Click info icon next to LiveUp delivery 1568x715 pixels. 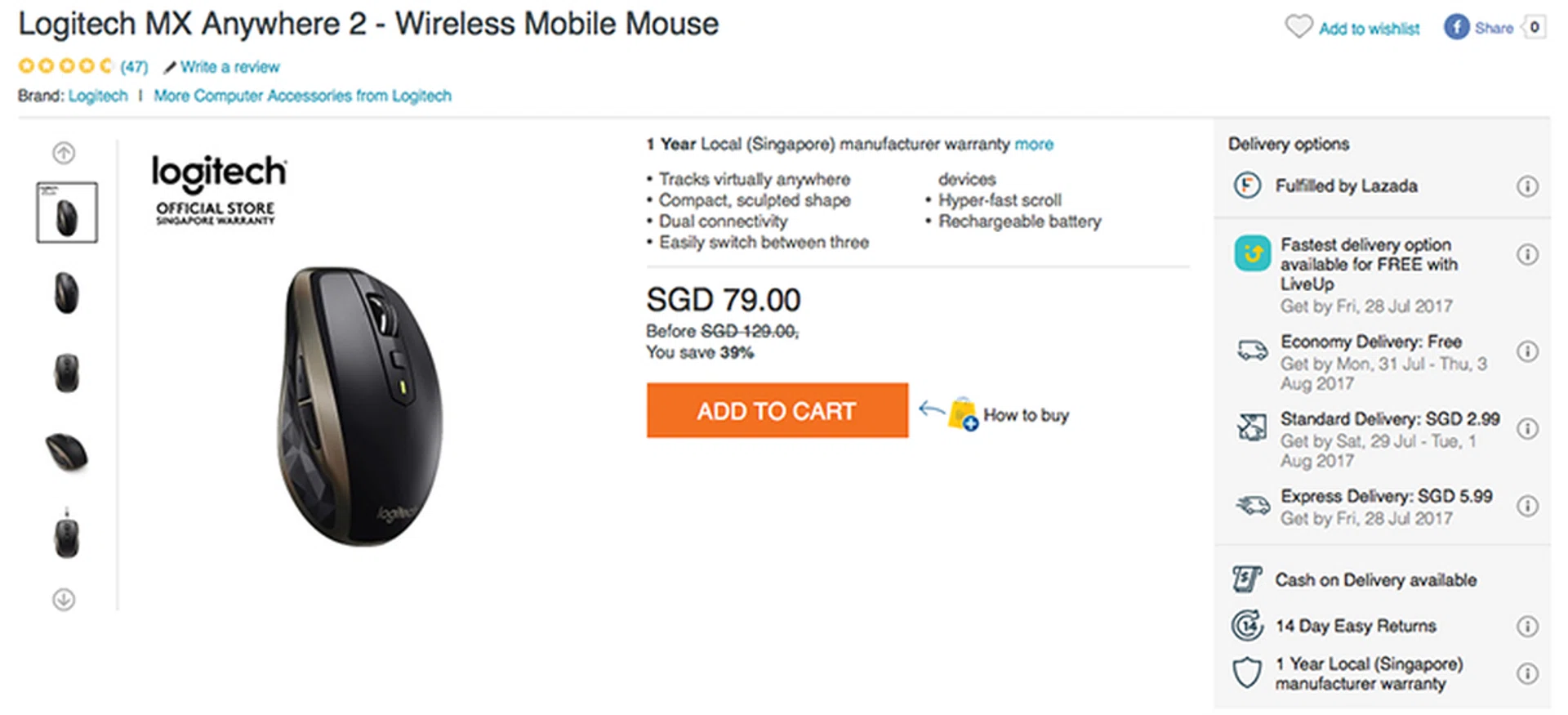pos(1527,255)
